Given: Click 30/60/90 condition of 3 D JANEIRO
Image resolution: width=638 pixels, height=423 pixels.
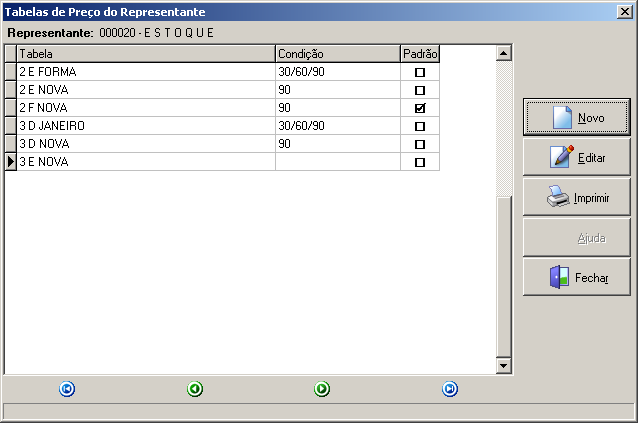Looking at the screenshot, I should coord(338,126).
